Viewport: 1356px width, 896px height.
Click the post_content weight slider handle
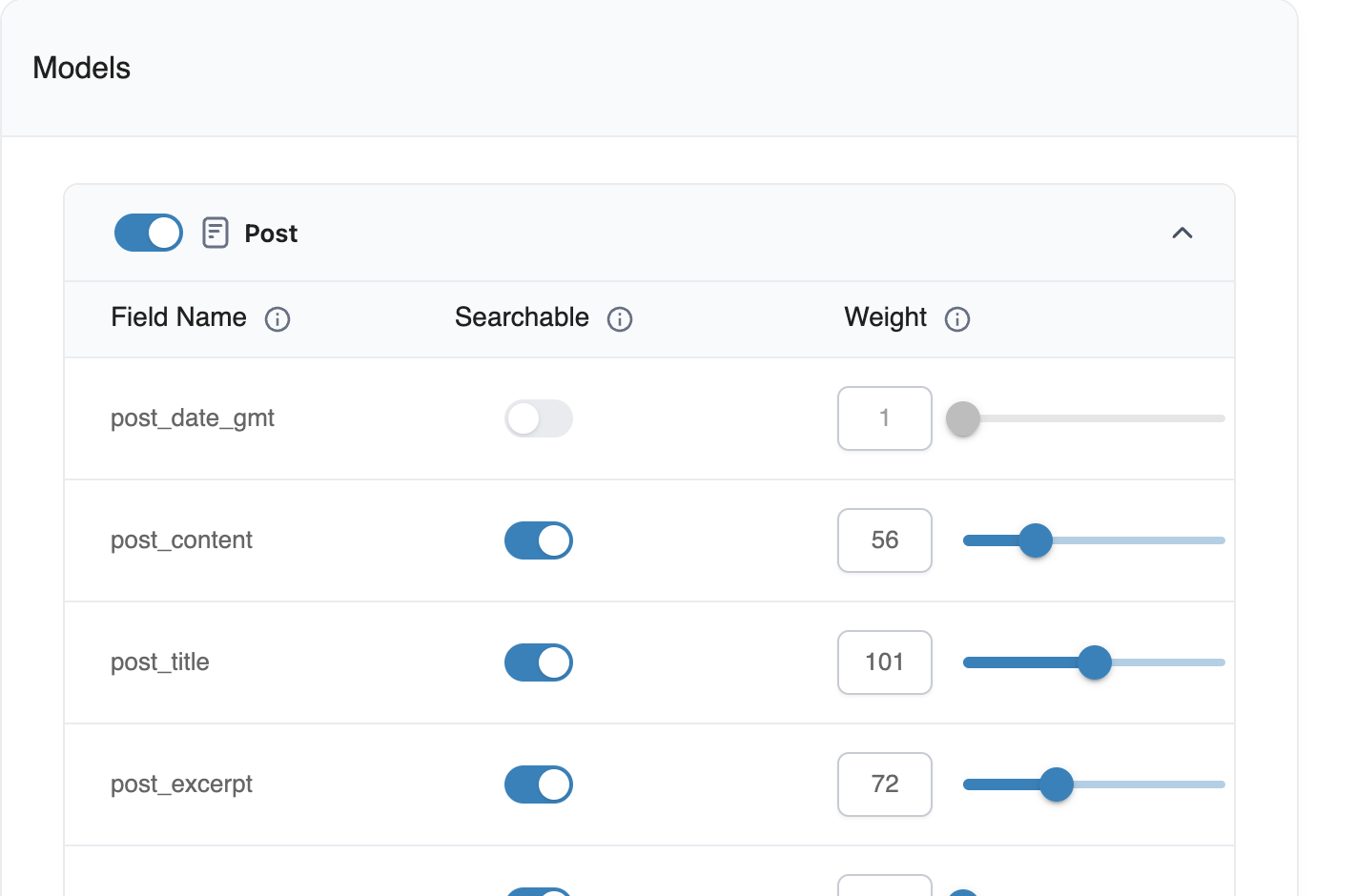[x=1036, y=540]
